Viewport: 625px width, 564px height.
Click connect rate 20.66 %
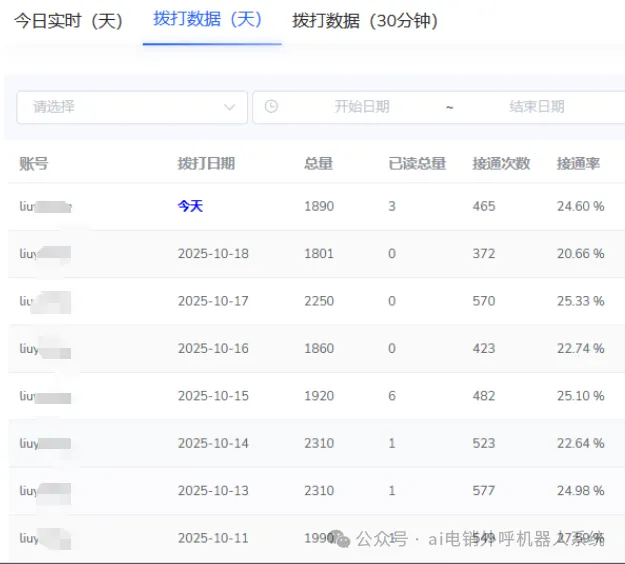tap(581, 254)
